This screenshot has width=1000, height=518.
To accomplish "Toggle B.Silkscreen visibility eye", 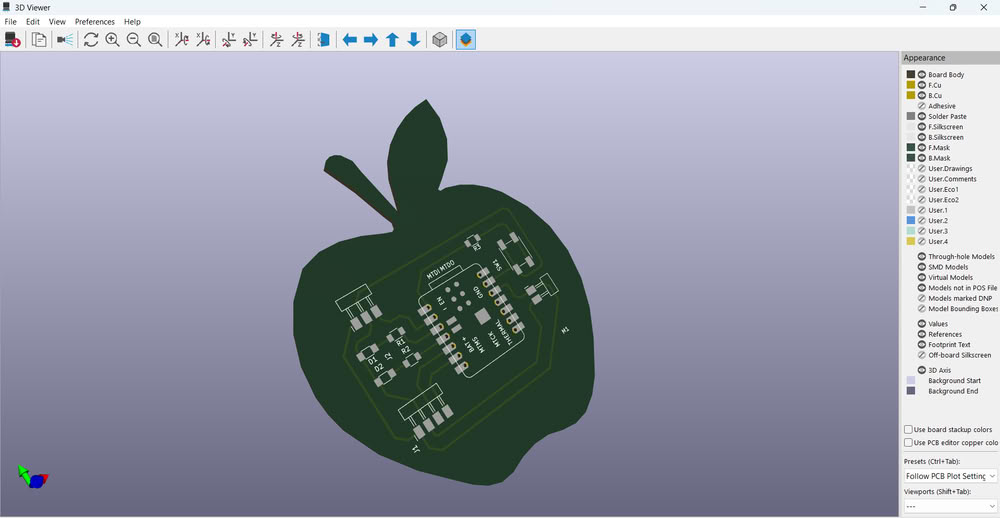I will (x=922, y=137).
